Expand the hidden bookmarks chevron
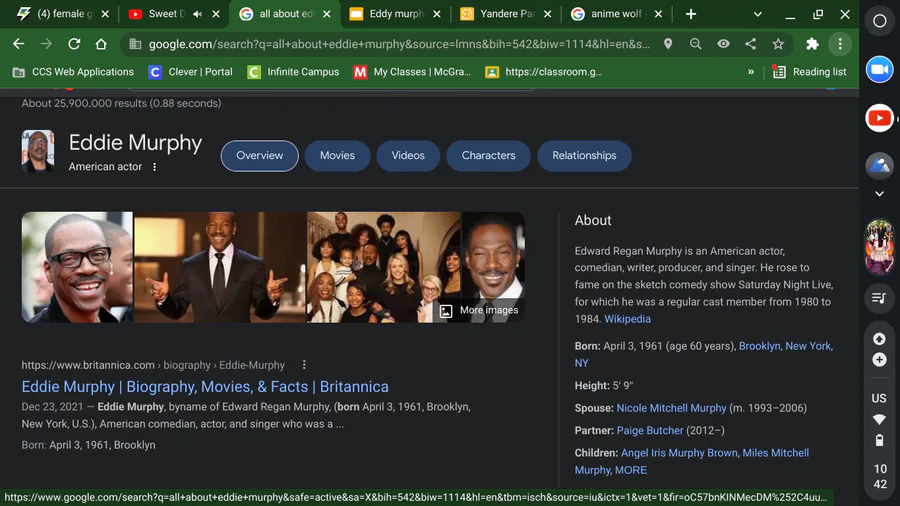 tap(751, 72)
